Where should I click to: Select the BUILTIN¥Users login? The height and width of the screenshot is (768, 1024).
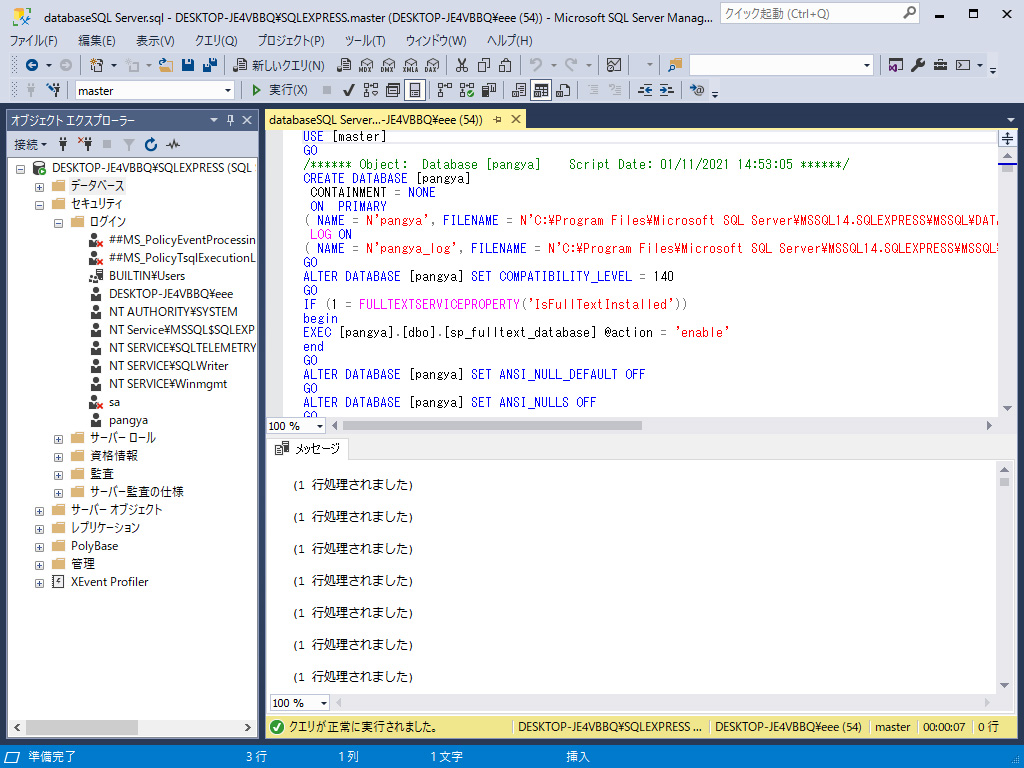click(147, 276)
